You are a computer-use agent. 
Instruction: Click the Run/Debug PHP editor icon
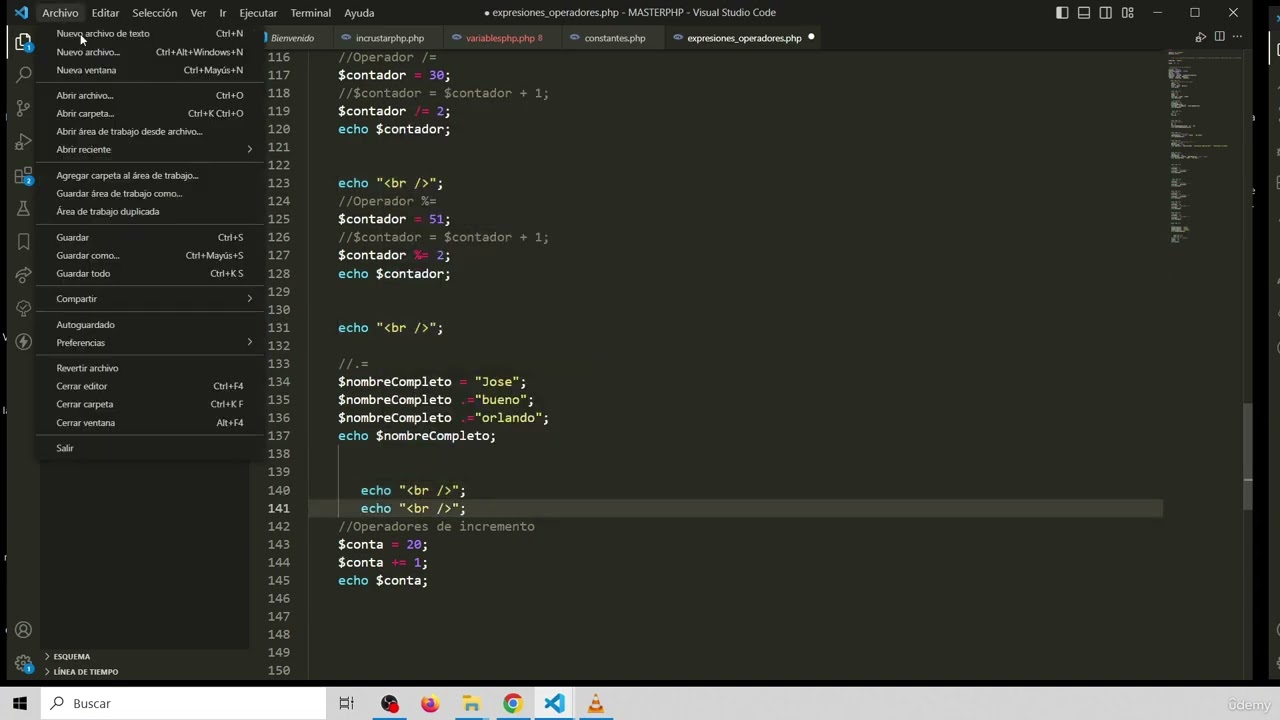[x=1200, y=37]
